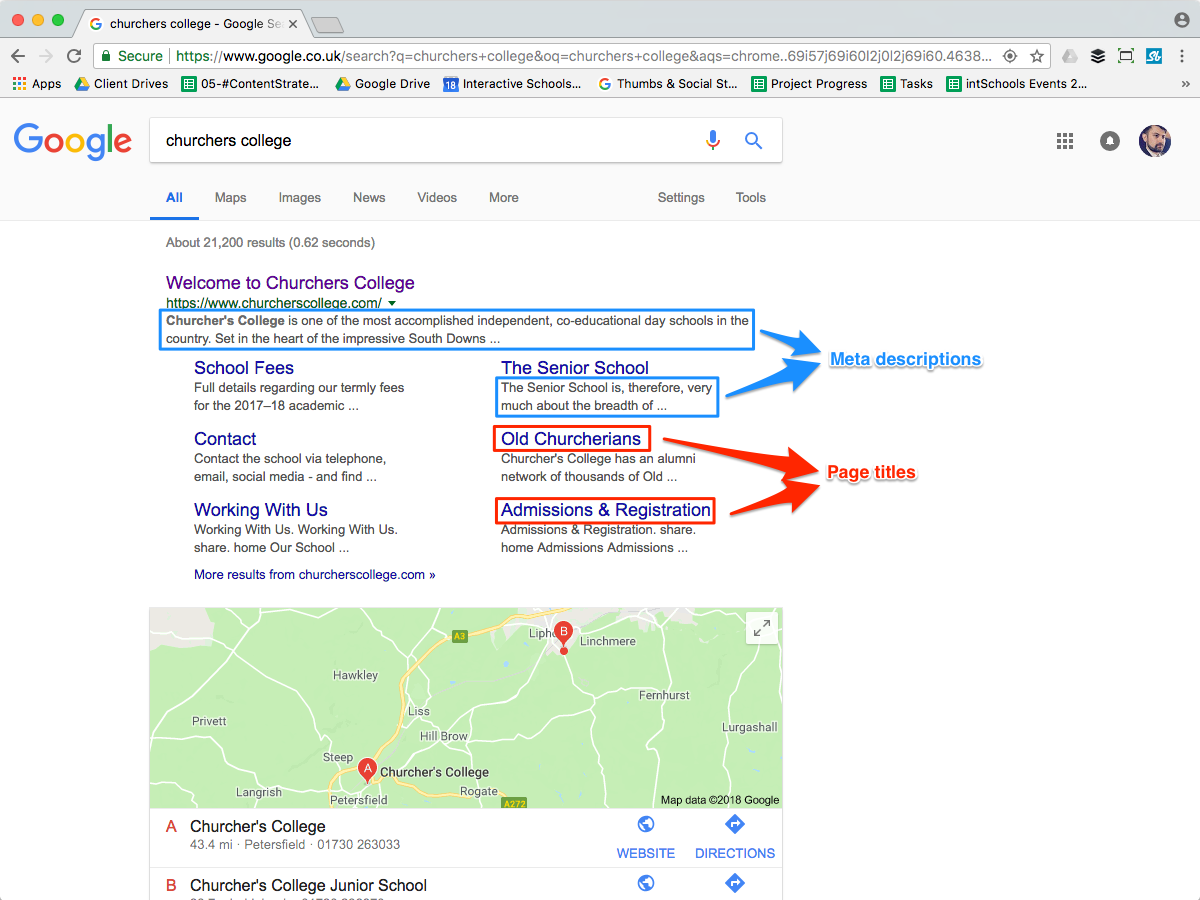Go back to the previous page
The image size is (1200, 900).
coord(18,56)
